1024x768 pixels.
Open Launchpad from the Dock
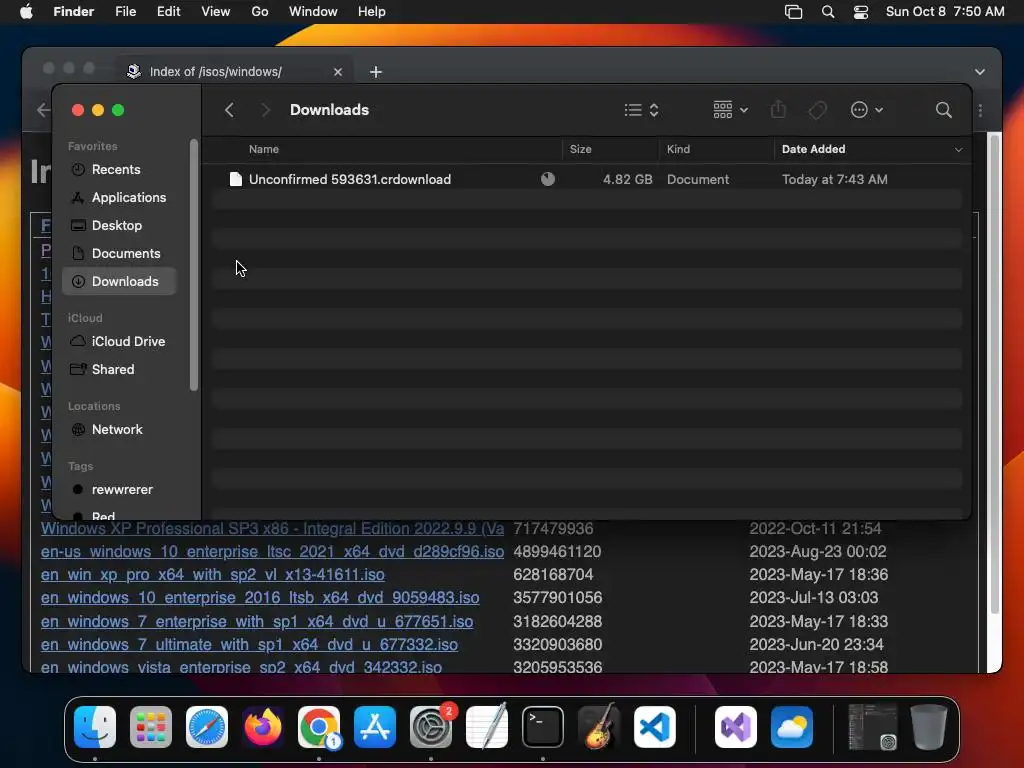click(151, 727)
